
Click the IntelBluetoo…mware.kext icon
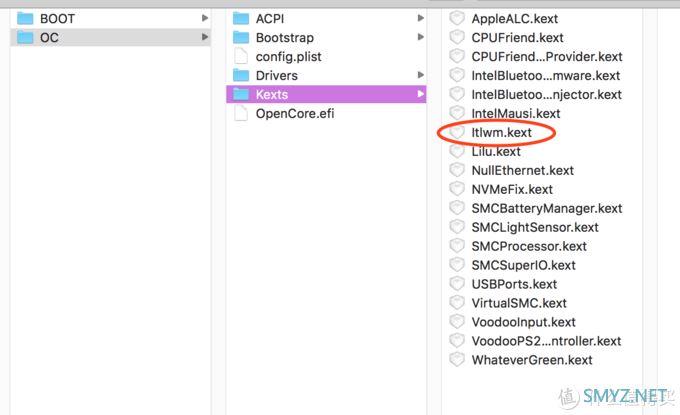457,75
